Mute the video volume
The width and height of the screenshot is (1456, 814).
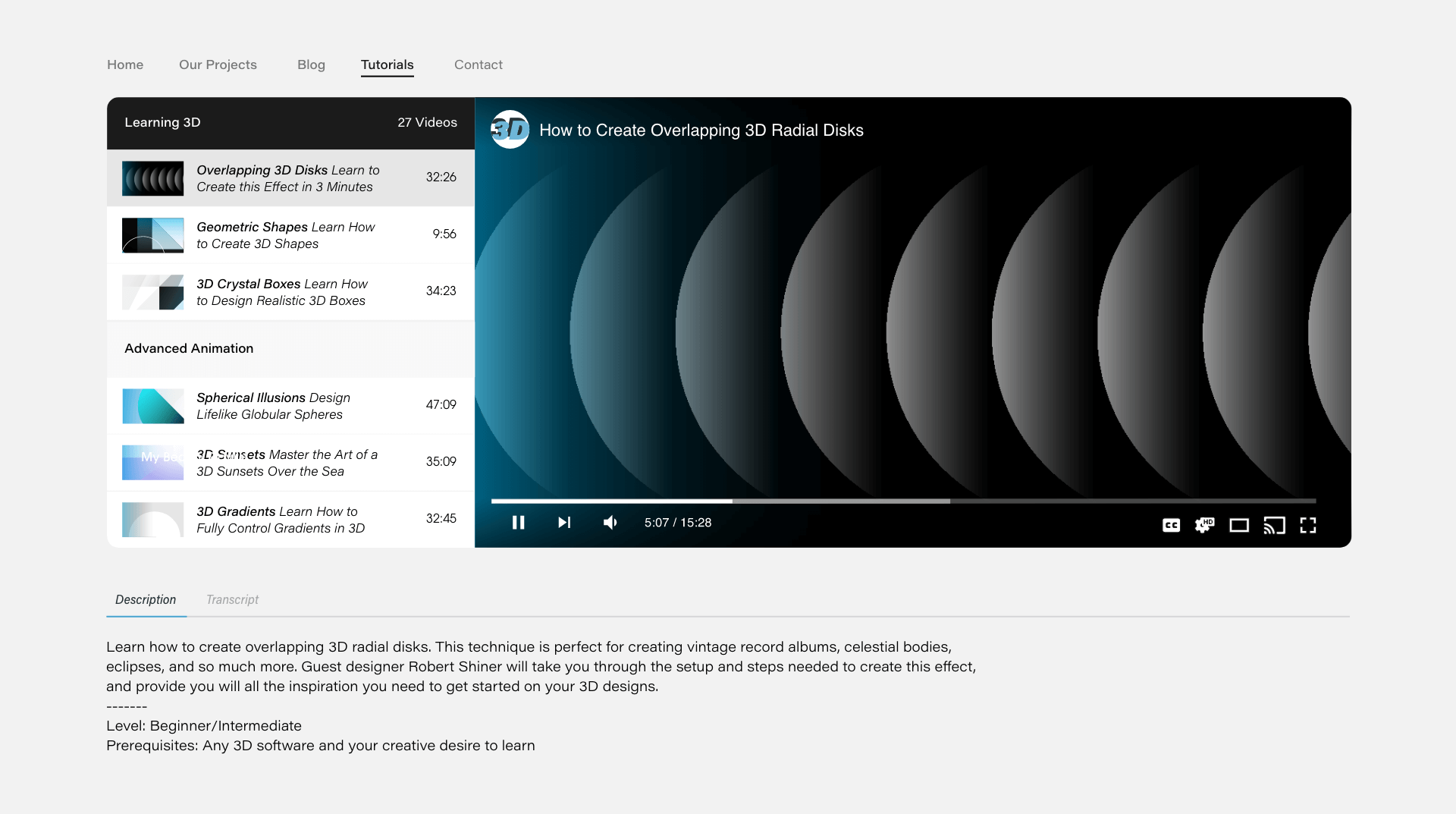(610, 523)
